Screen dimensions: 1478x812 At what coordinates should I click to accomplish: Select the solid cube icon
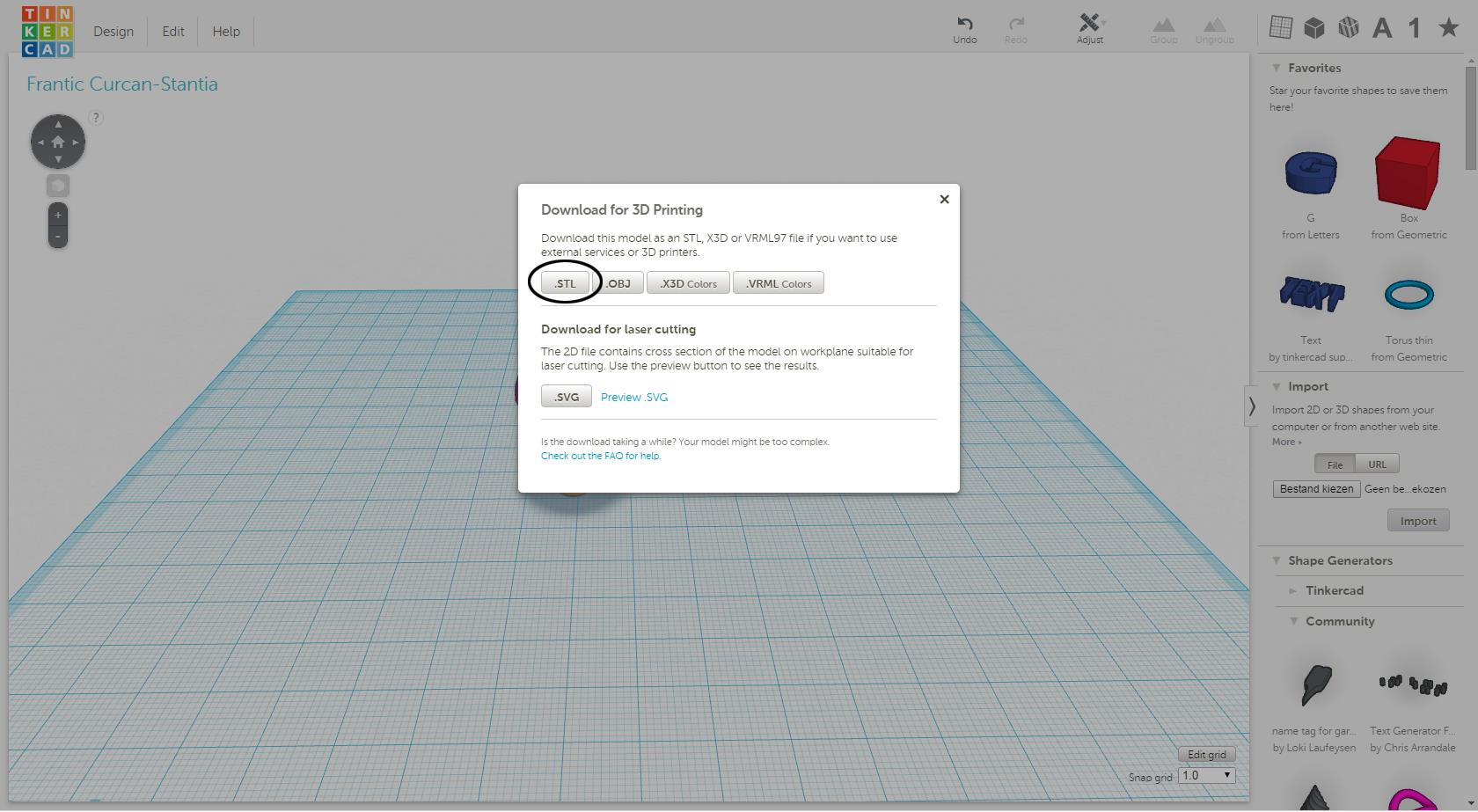[x=1314, y=28]
